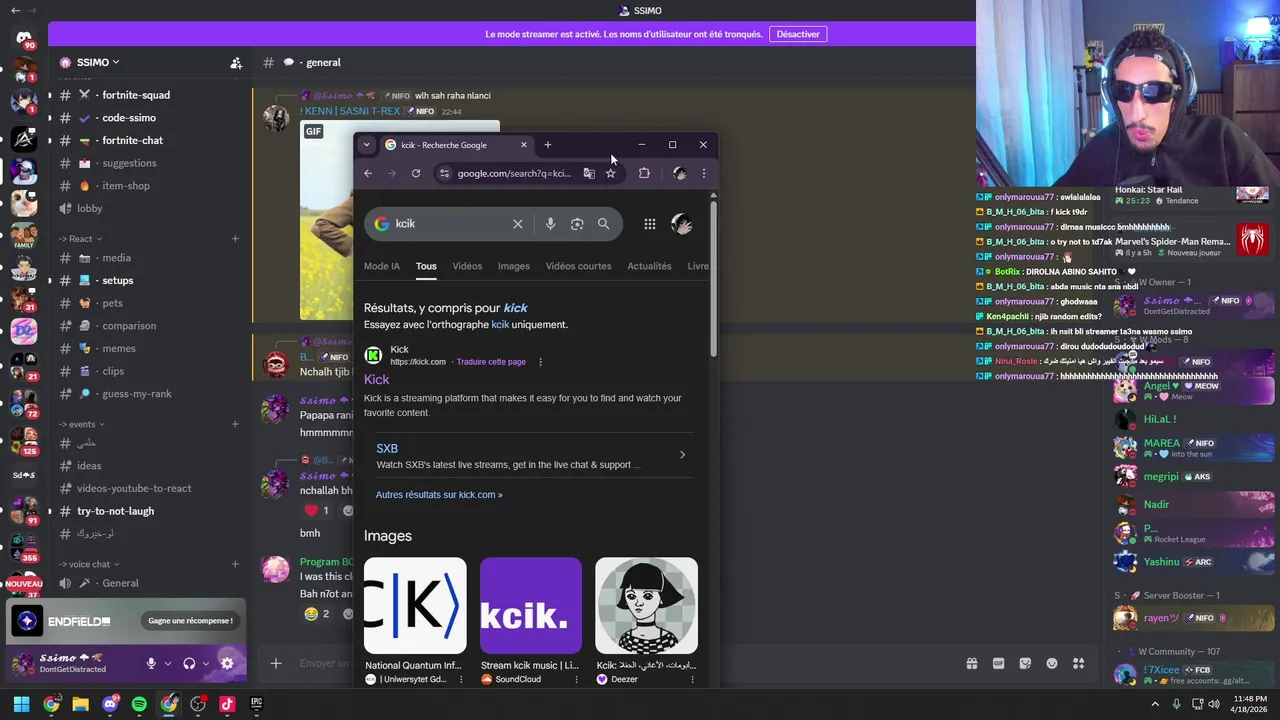Open Discord user settings gear
The width and height of the screenshot is (1280, 720).
click(227, 663)
